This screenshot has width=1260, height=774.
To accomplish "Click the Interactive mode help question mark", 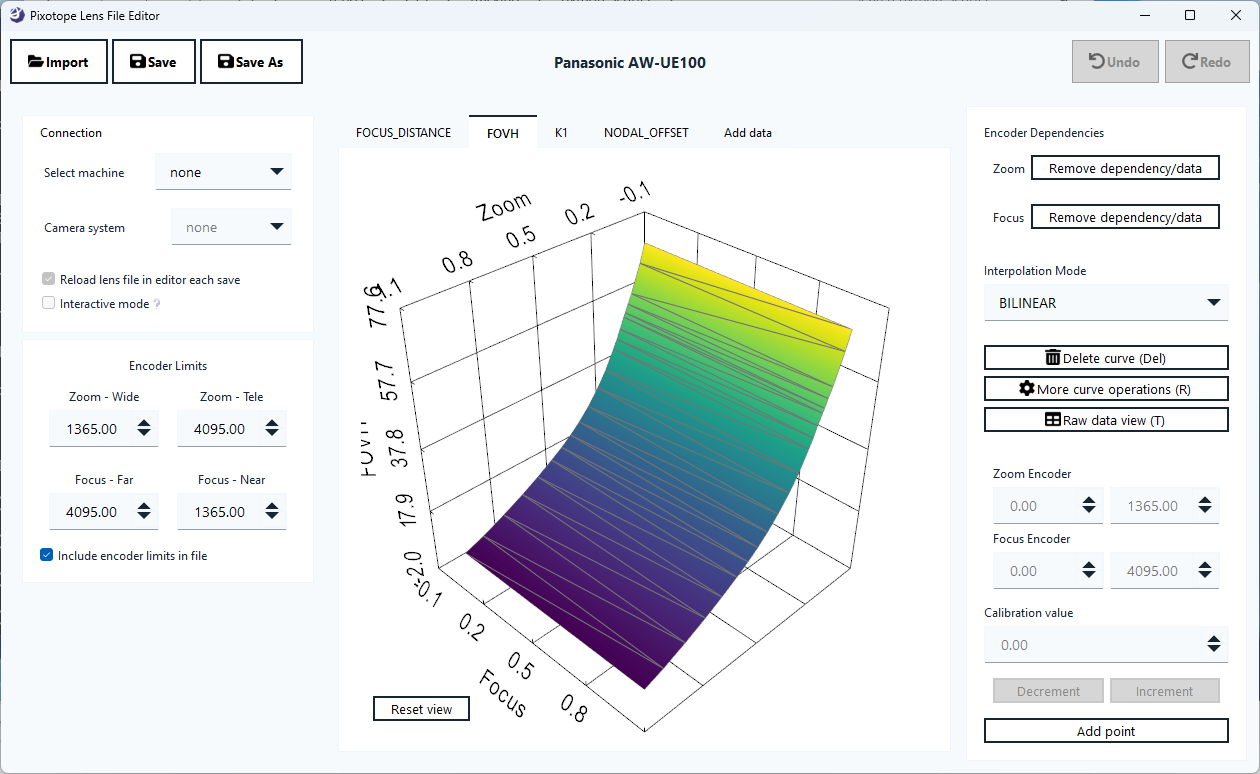I will coord(156,304).
